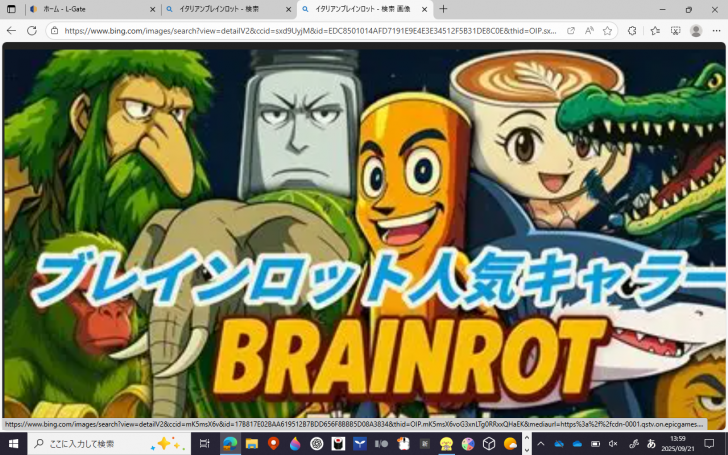The width and height of the screenshot is (728, 455).
Task: Launch the red map pin app
Action: 273,443
